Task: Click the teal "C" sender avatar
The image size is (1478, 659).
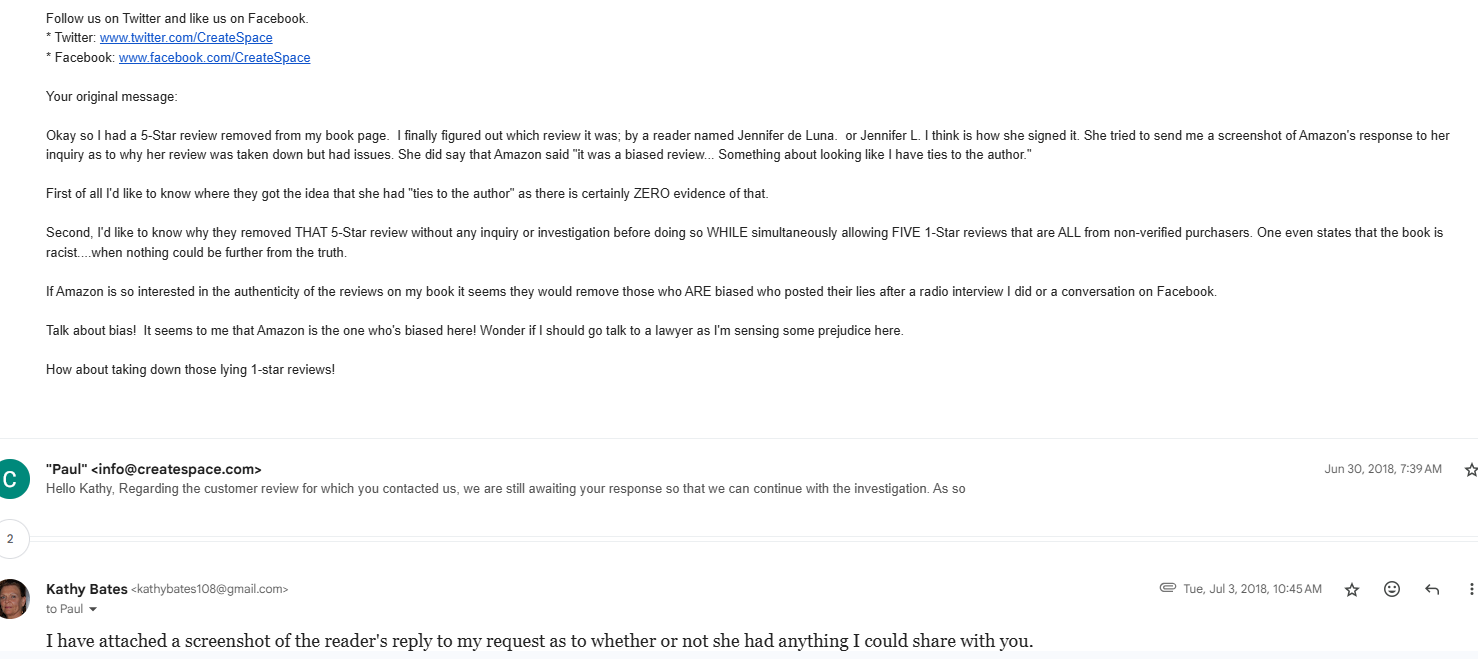Action: (x=10, y=479)
